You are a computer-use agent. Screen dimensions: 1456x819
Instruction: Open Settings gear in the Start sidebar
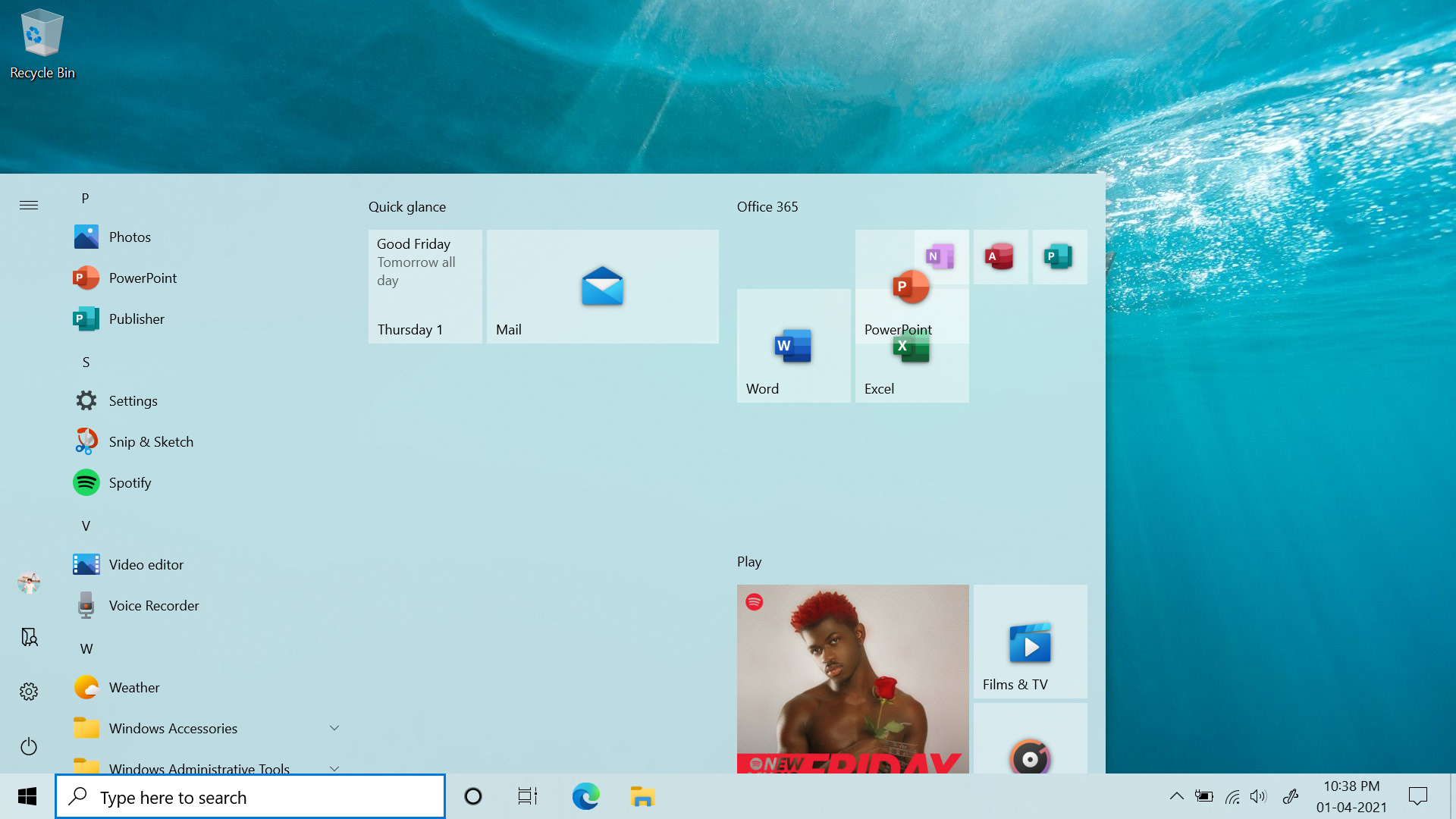click(x=29, y=692)
